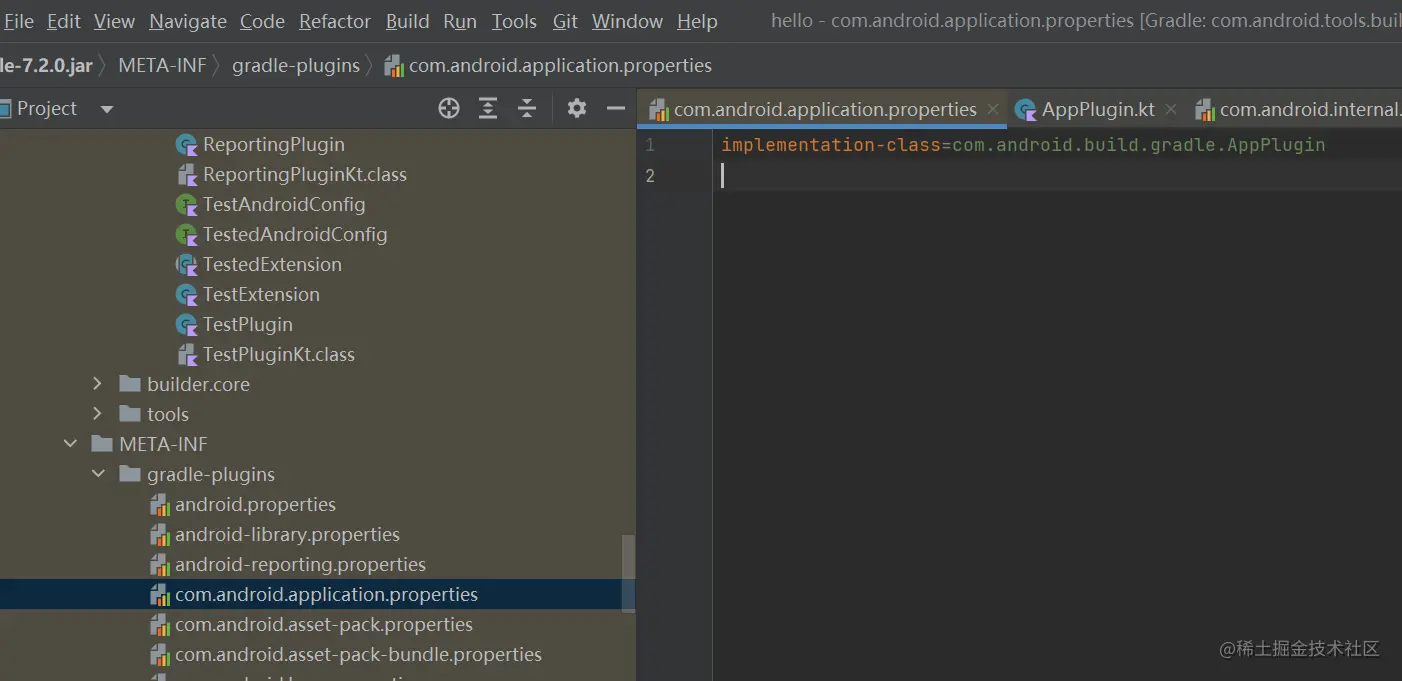This screenshot has height=681, width=1402.
Task: Open the Project view dropdown
Action: (x=107, y=109)
